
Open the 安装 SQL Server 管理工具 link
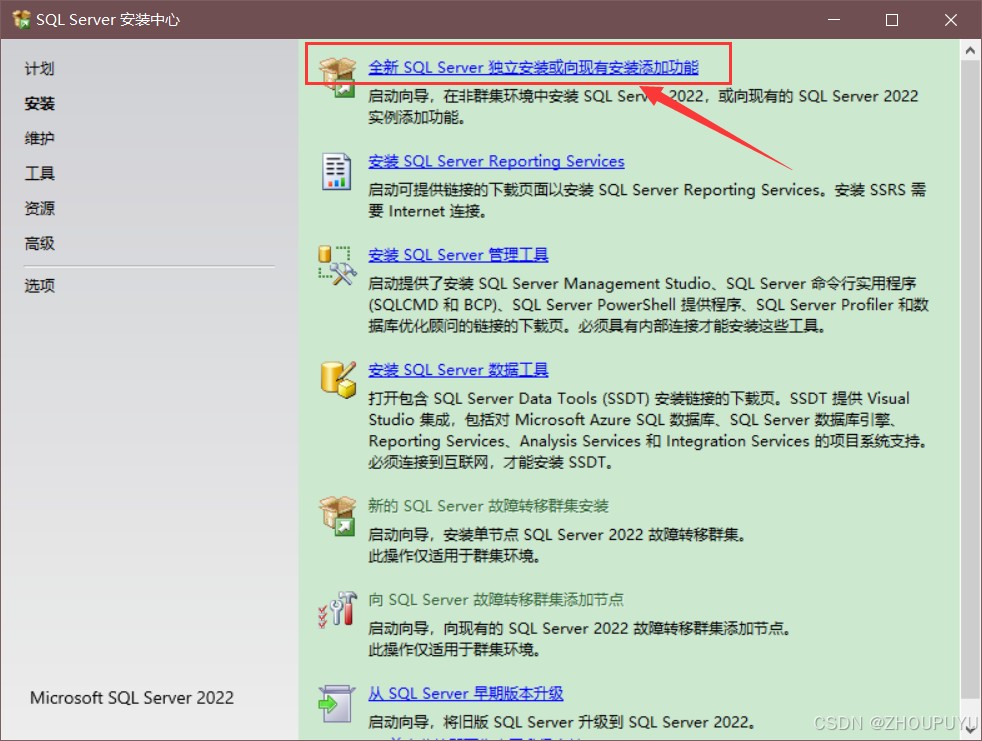click(x=458, y=255)
